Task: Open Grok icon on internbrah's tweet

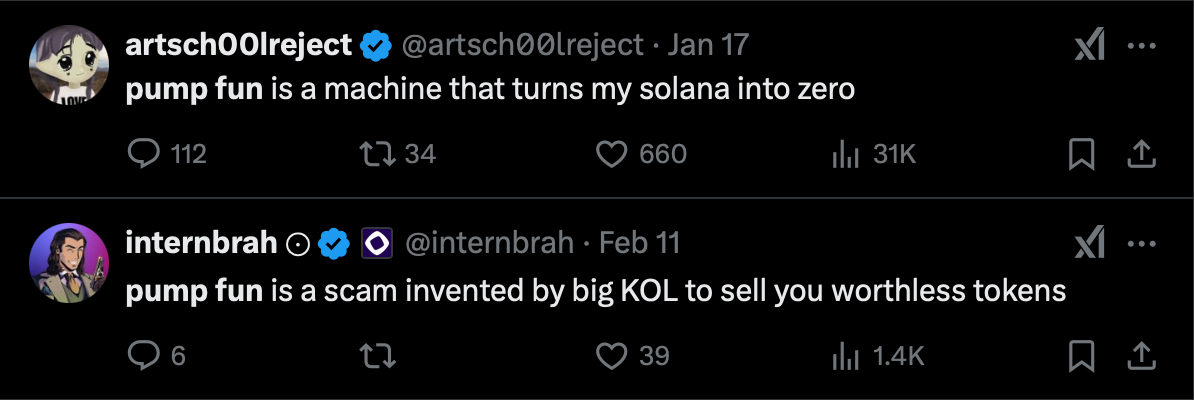Action: [1088, 243]
